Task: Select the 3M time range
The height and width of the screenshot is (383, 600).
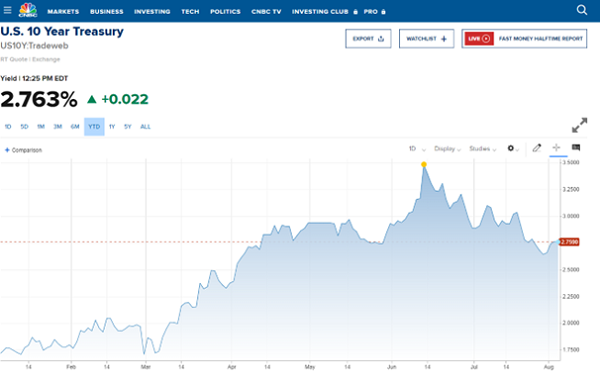Action: [57, 127]
